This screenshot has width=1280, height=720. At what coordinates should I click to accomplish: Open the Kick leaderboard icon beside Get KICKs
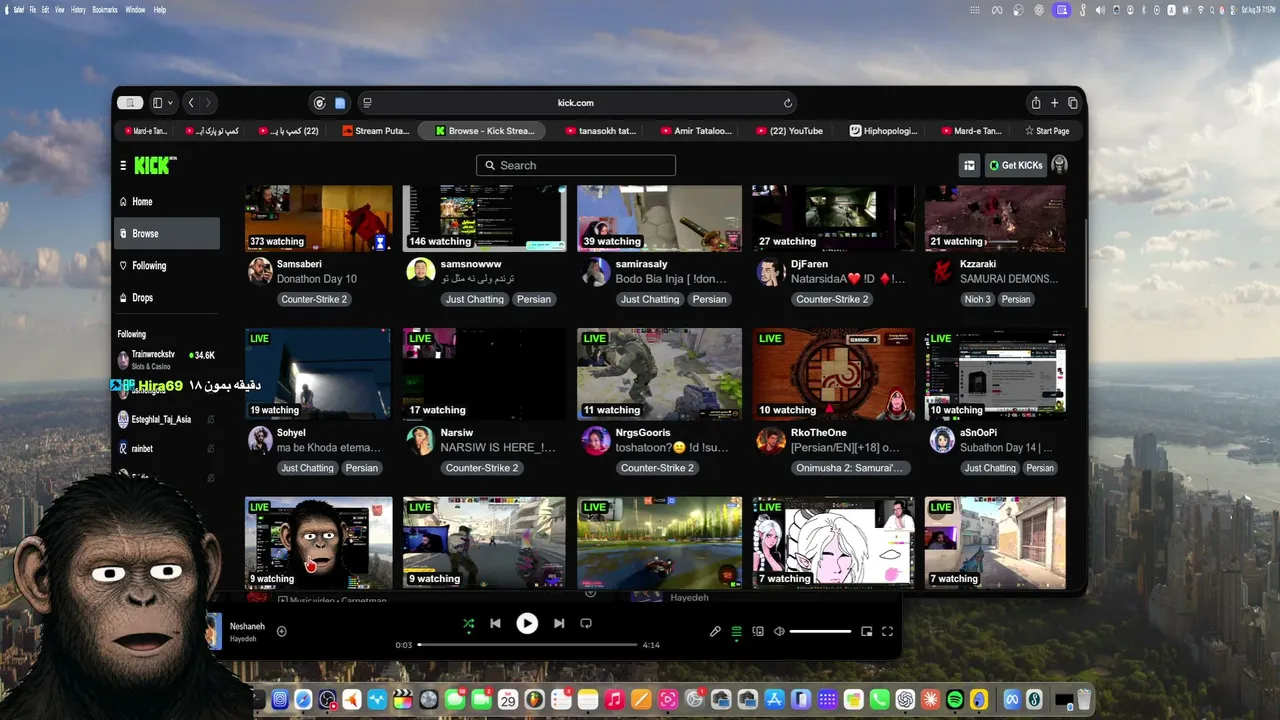969,165
